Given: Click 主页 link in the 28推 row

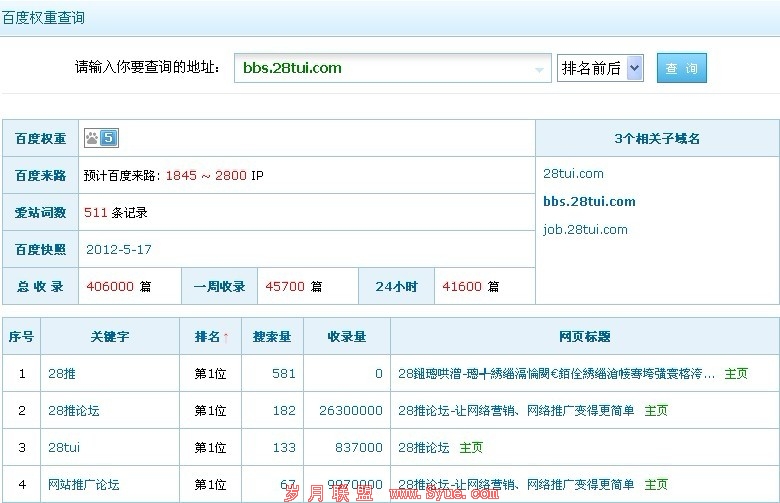Looking at the screenshot, I should (x=736, y=374).
